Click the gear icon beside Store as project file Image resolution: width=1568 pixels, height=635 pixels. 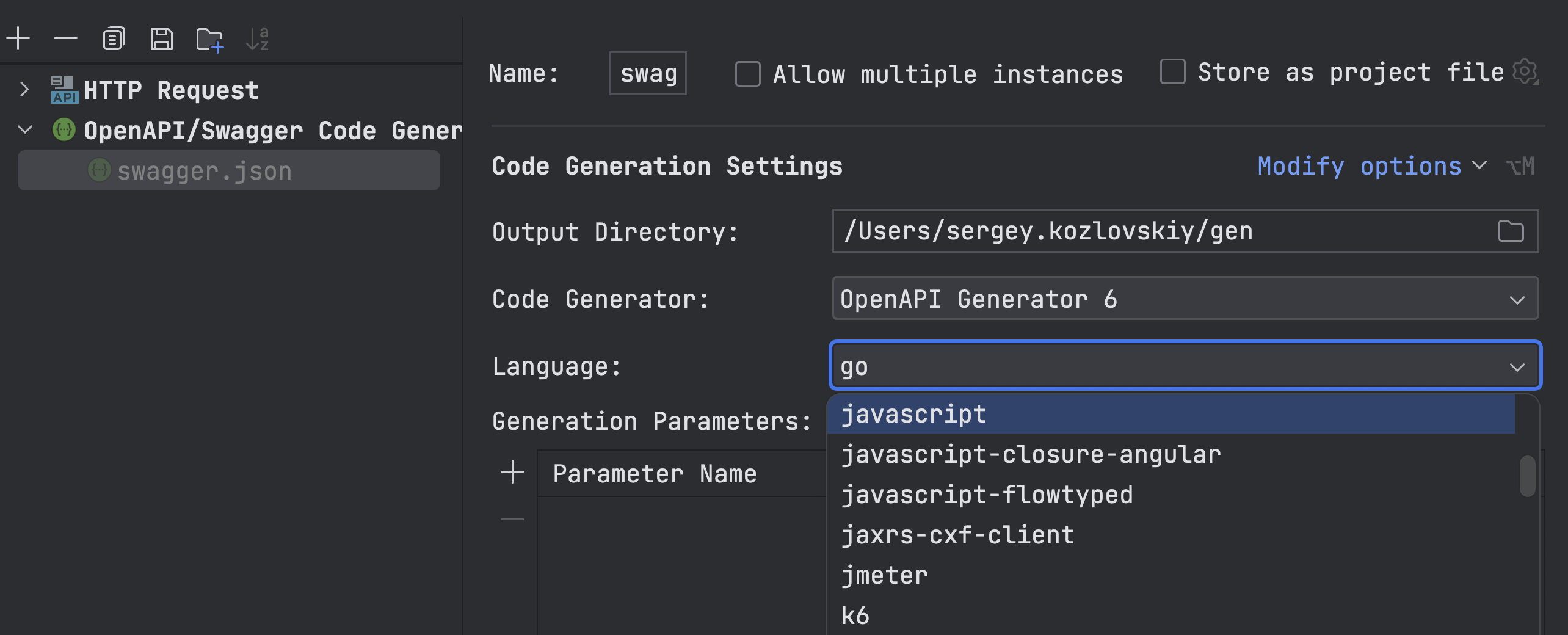pos(1525,72)
